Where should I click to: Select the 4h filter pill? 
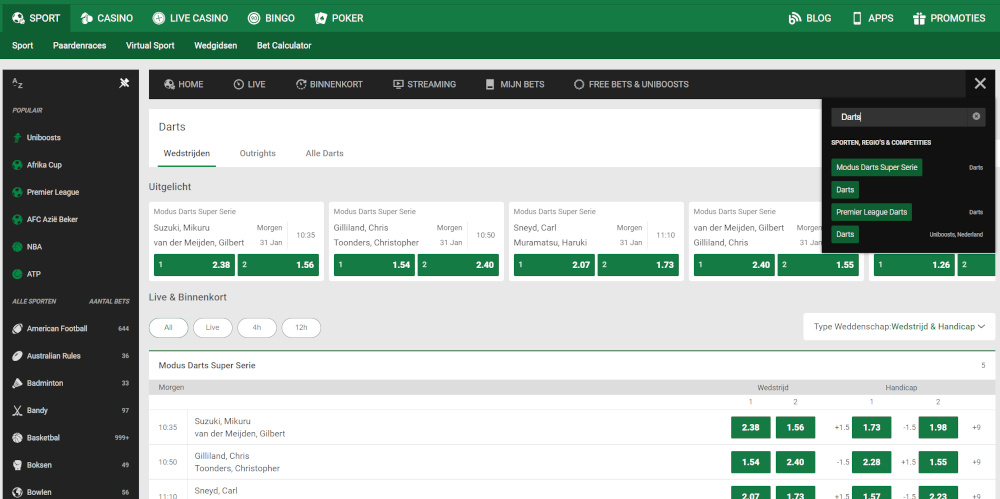pyautogui.click(x=257, y=327)
